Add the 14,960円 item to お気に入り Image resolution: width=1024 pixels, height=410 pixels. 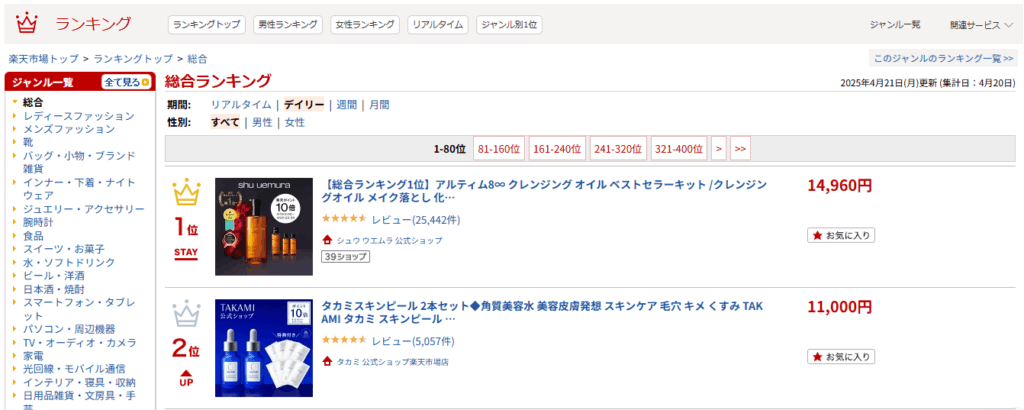pos(841,235)
